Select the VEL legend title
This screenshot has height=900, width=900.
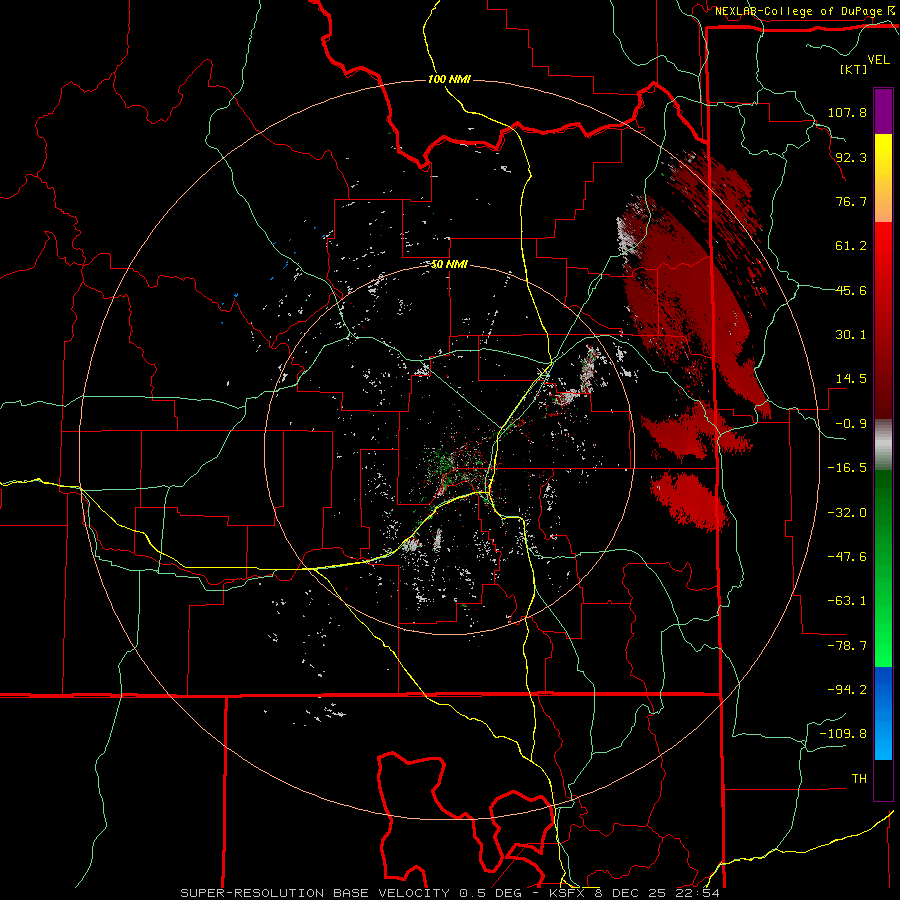(879, 59)
